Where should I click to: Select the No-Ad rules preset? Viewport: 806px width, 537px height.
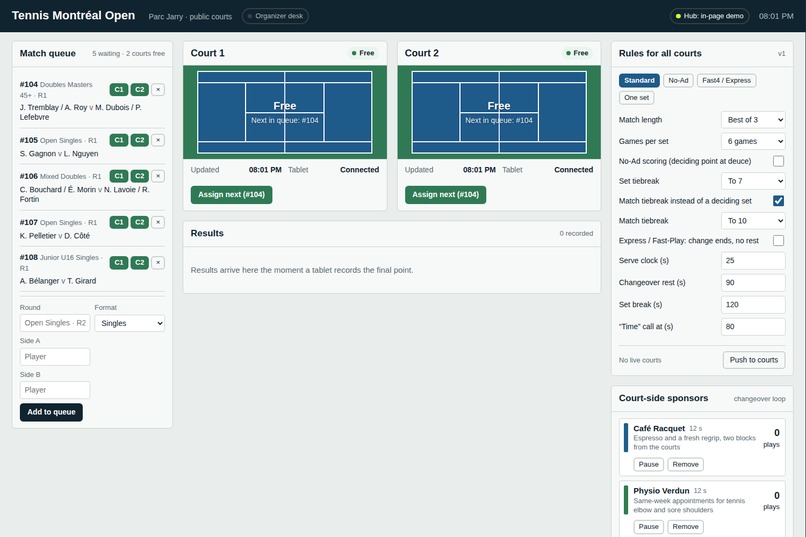678,80
